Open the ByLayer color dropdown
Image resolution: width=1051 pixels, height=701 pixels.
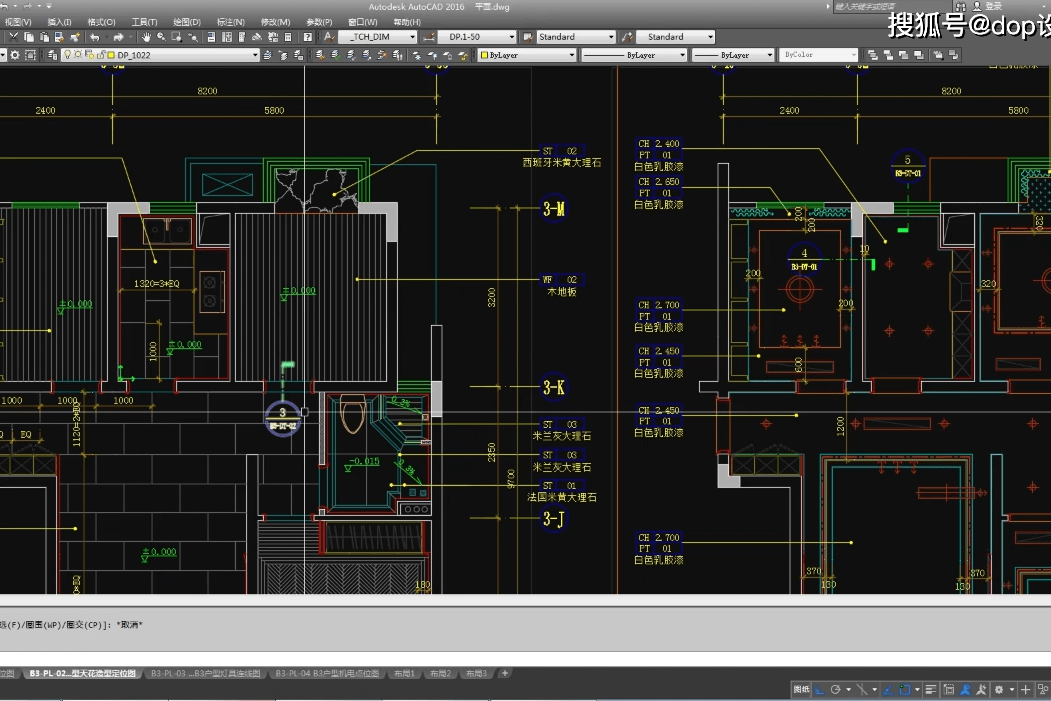[528, 55]
